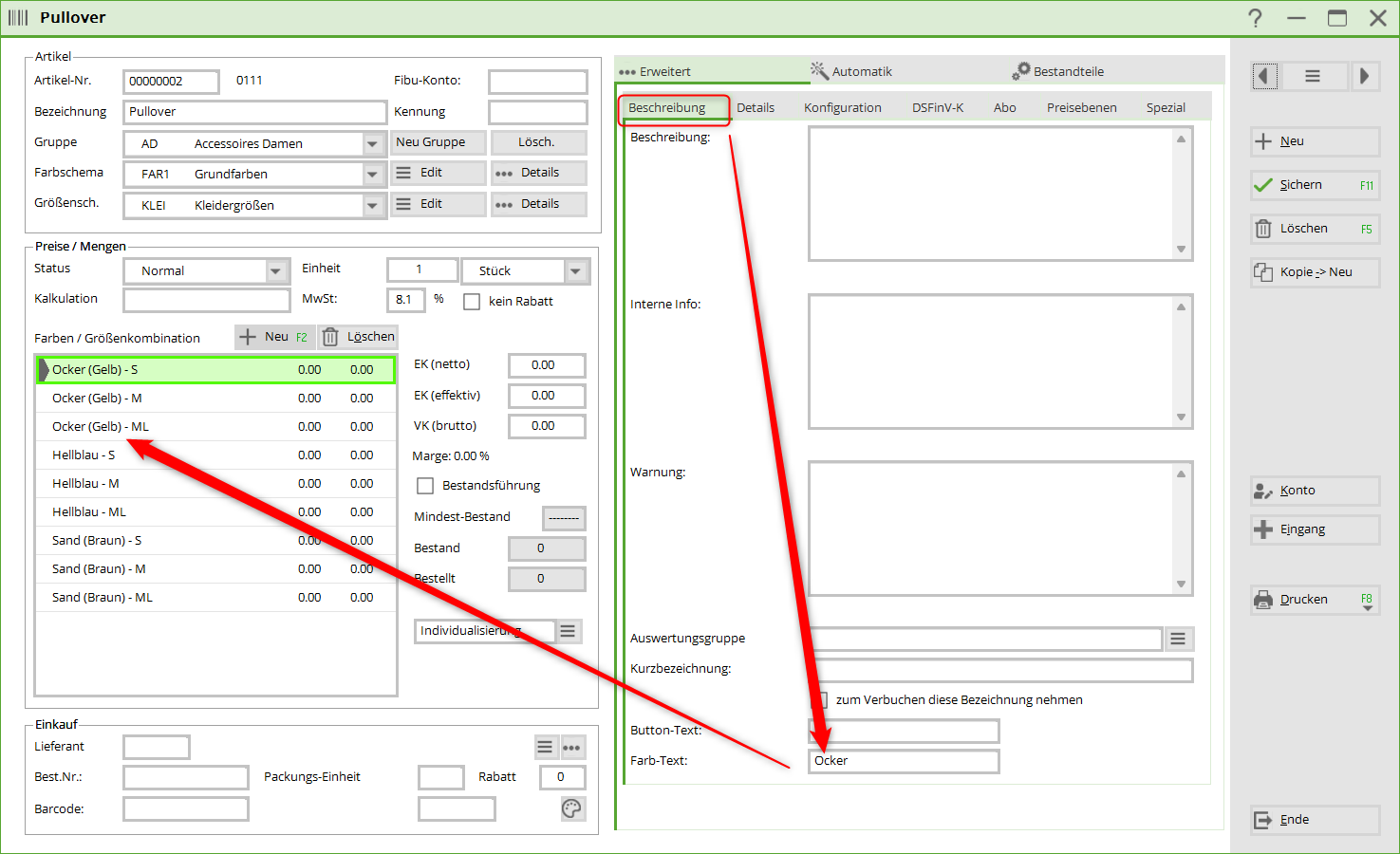Image resolution: width=1400 pixels, height=854 pixels.
Task: Click the color palette icon near Barcode
Action: [x=571, y=808]
